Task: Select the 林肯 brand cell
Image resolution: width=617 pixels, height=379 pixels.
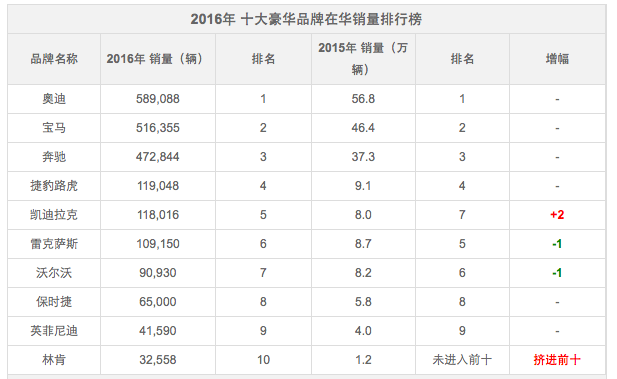Action: [x=54, y=360]
